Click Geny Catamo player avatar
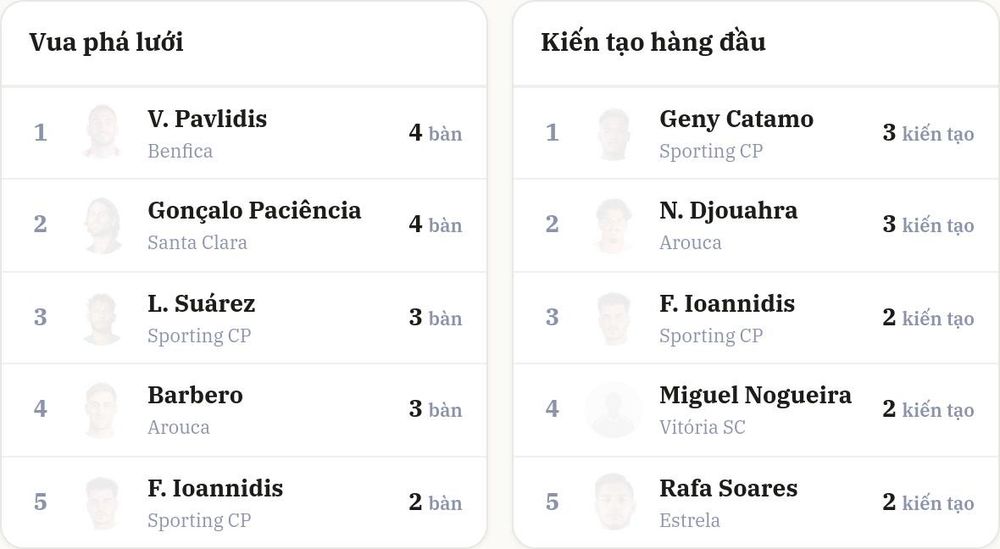 click(614, 133)
